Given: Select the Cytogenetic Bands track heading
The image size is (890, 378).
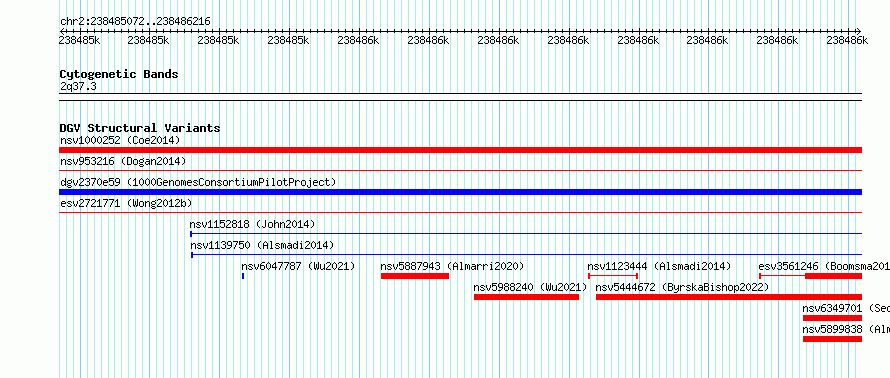Looking at the screenshot, I should coord(119,74).
